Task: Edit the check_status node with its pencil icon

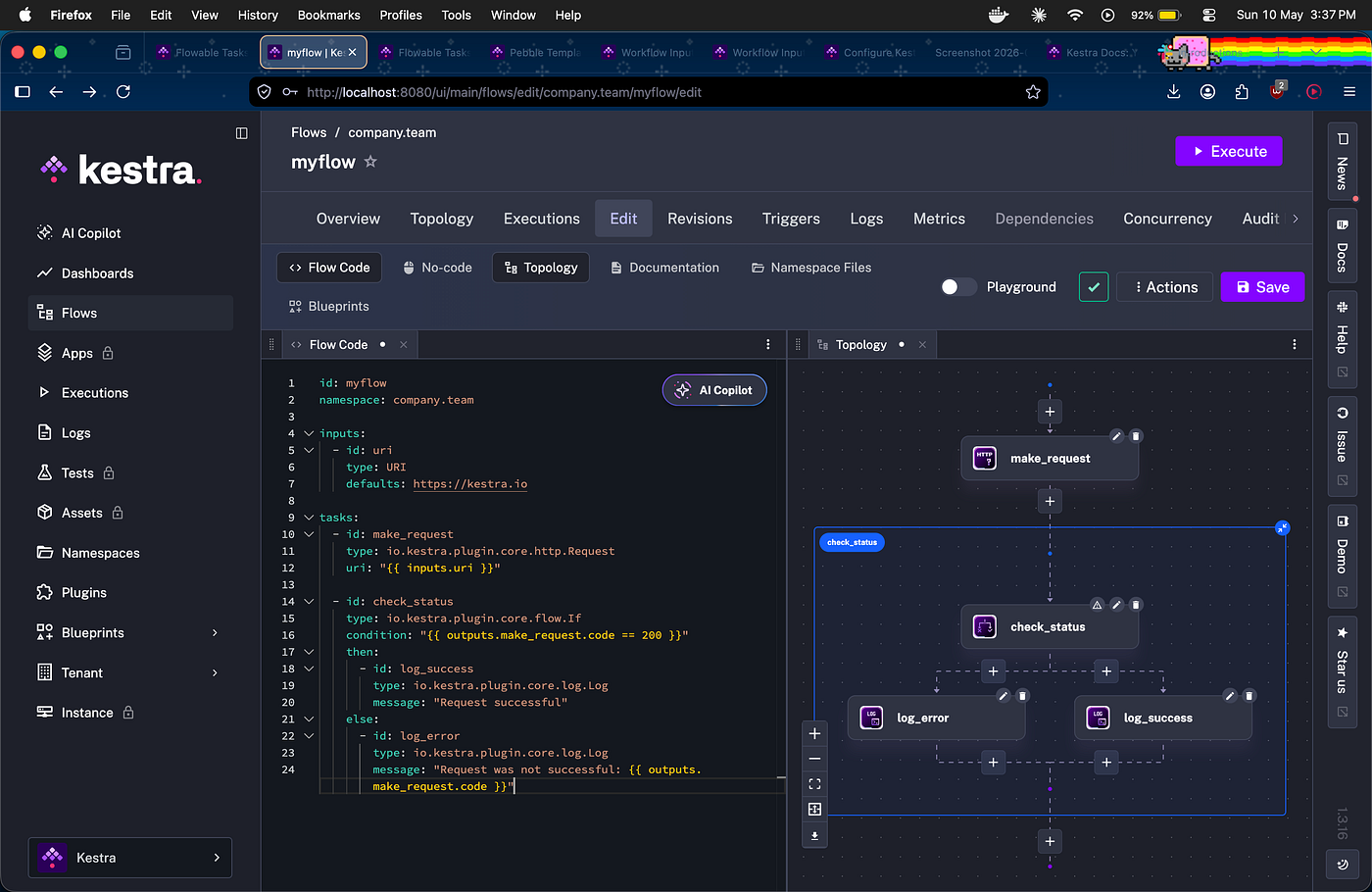Action: click(1116, 605)
